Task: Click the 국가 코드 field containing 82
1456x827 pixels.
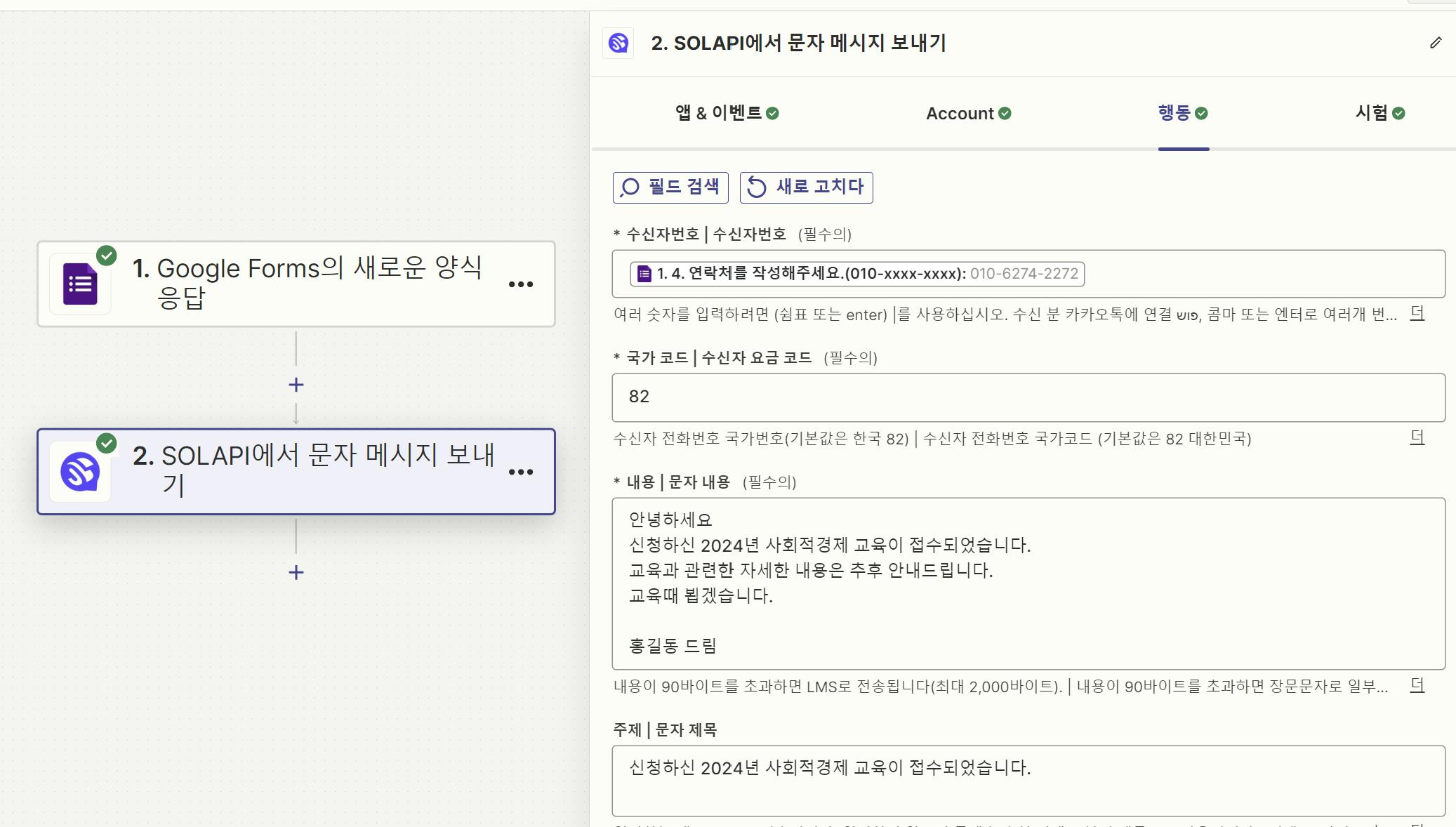Action: tap(1028, 397)
